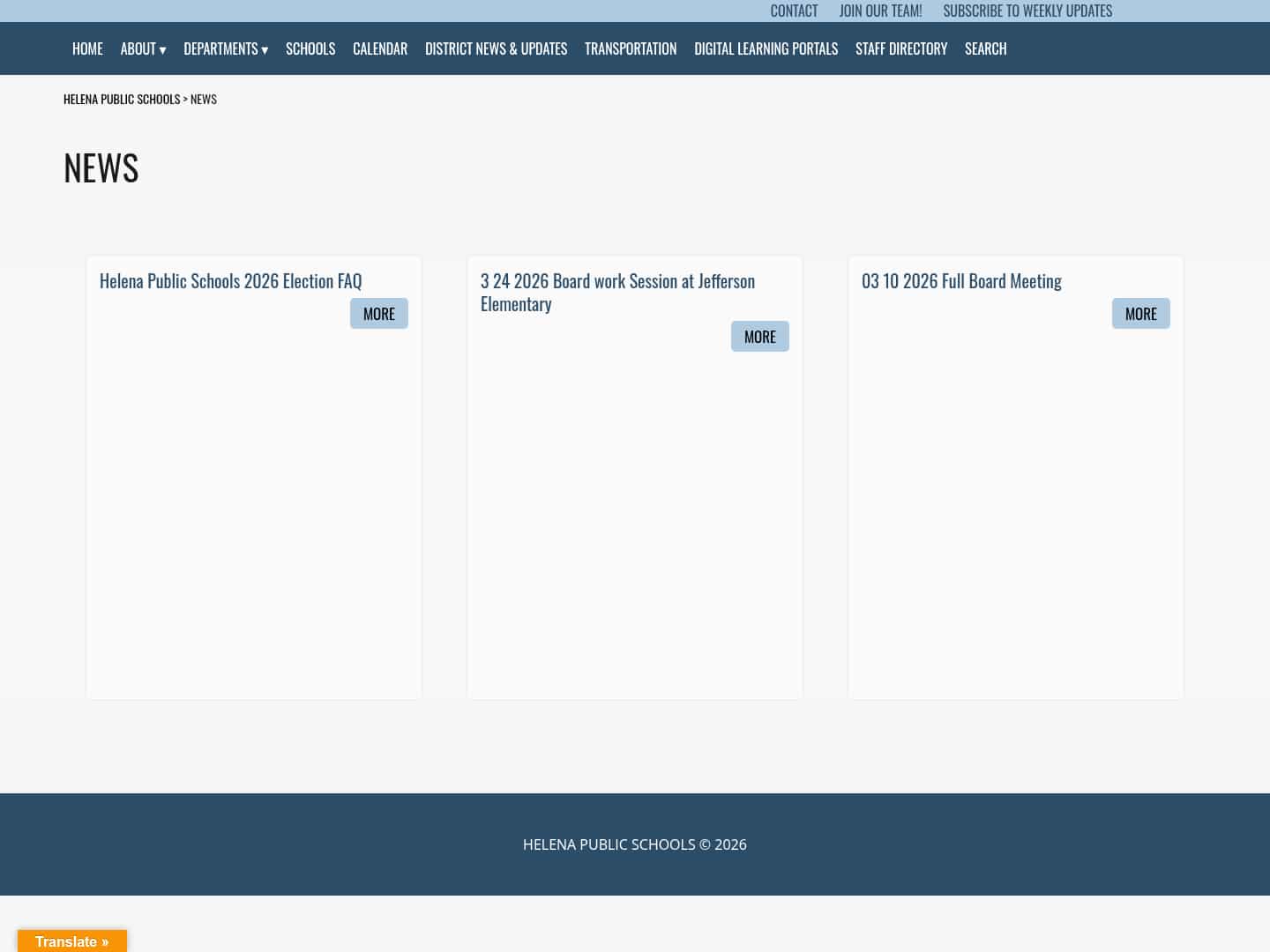Click the News page heading
The image size is (1270, 952).
[x=101, y=167]
